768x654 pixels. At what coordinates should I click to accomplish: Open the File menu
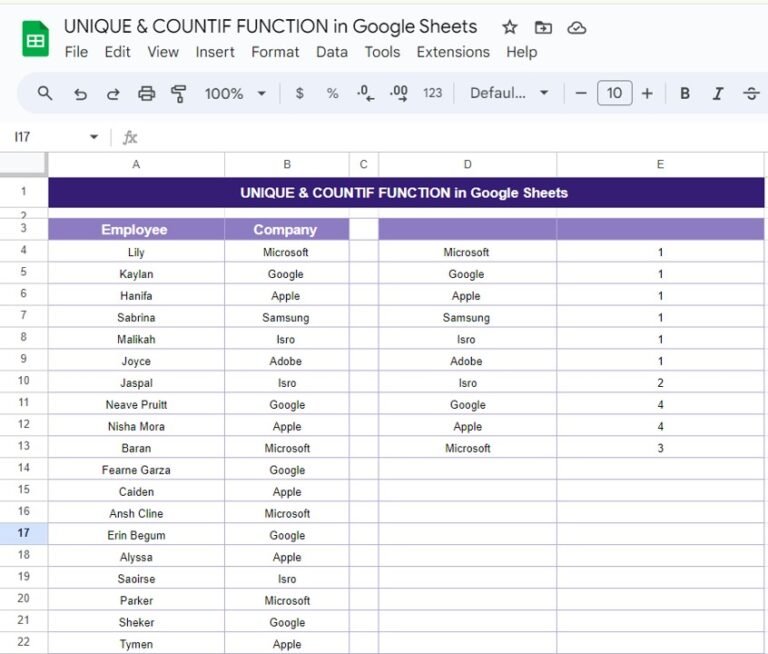pyautogui.click(x=76, y=52)
